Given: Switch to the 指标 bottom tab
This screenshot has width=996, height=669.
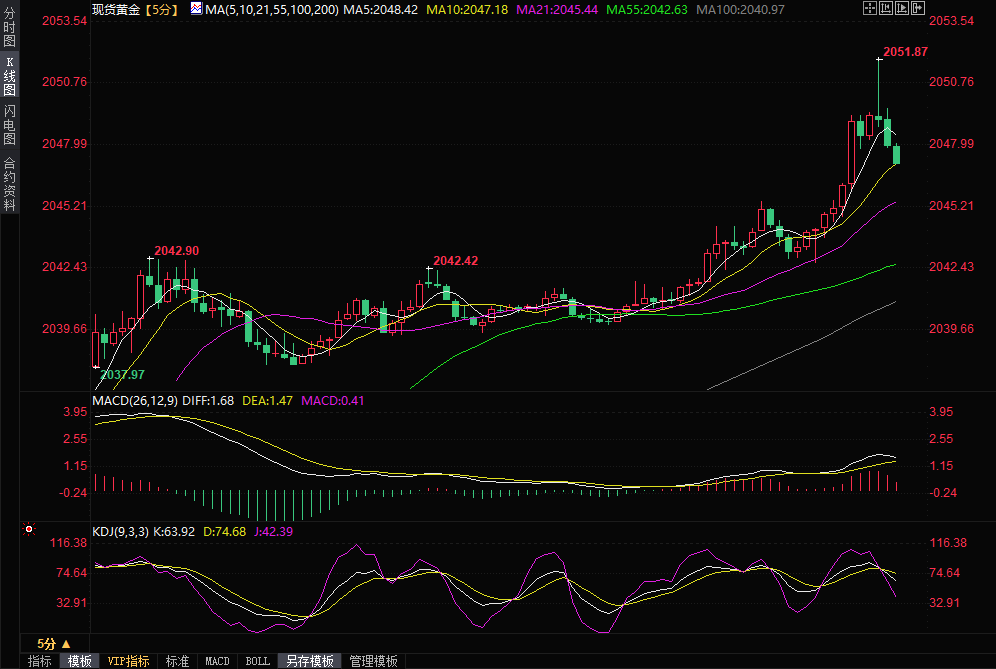Looking at the screenshot, I should 40,661.
